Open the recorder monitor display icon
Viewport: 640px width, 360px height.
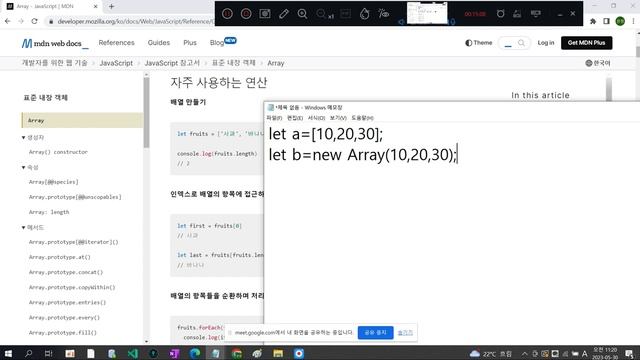pyautogui.click(x=536, y=13)
